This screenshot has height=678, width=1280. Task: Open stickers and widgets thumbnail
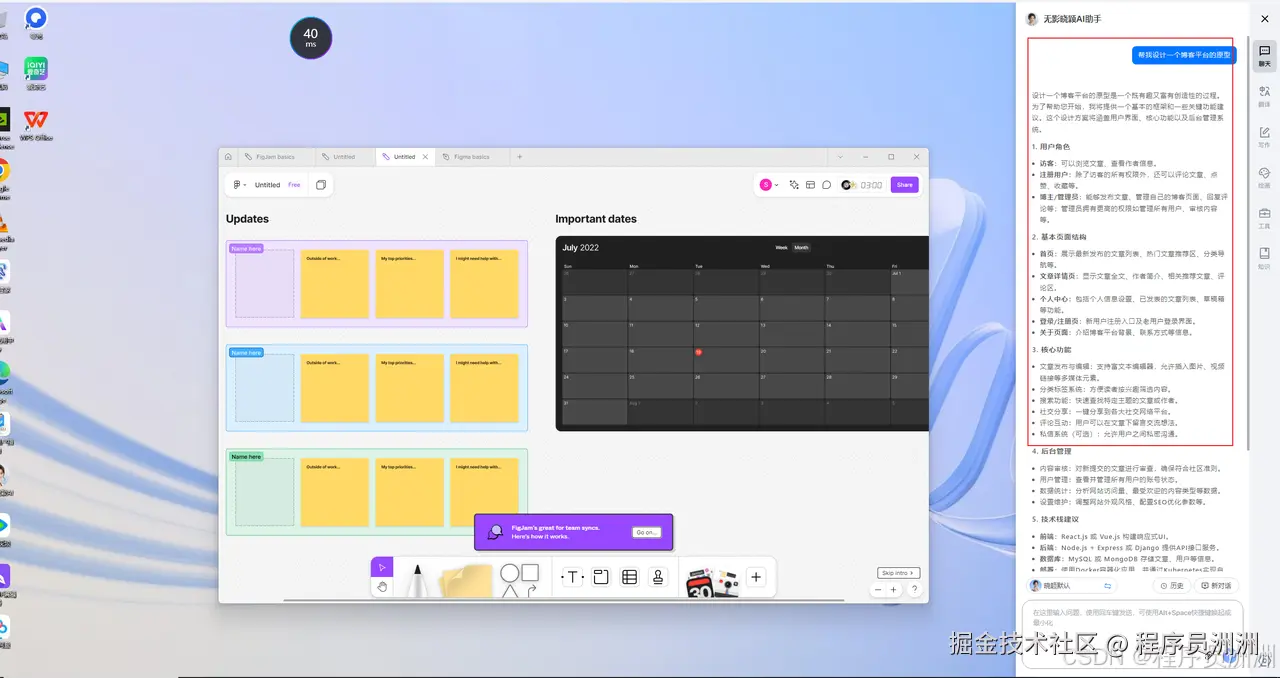[711, 582]
